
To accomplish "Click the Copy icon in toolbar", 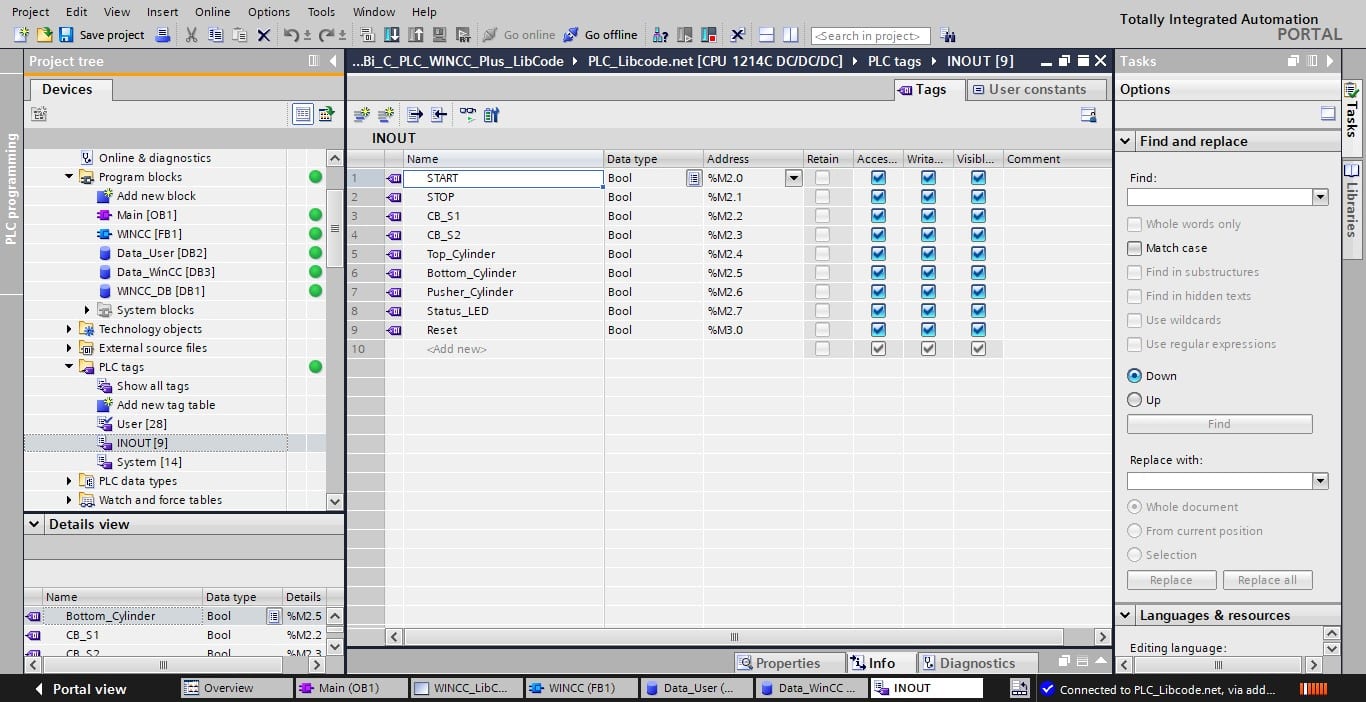I will [x=216, y=35].
